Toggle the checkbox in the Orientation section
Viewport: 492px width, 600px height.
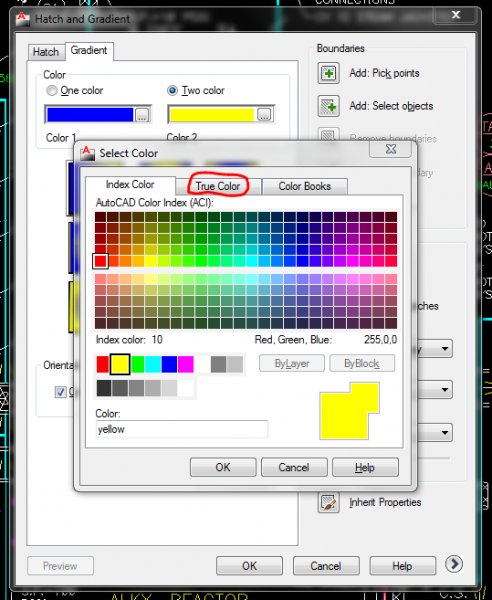click(60, 392)
